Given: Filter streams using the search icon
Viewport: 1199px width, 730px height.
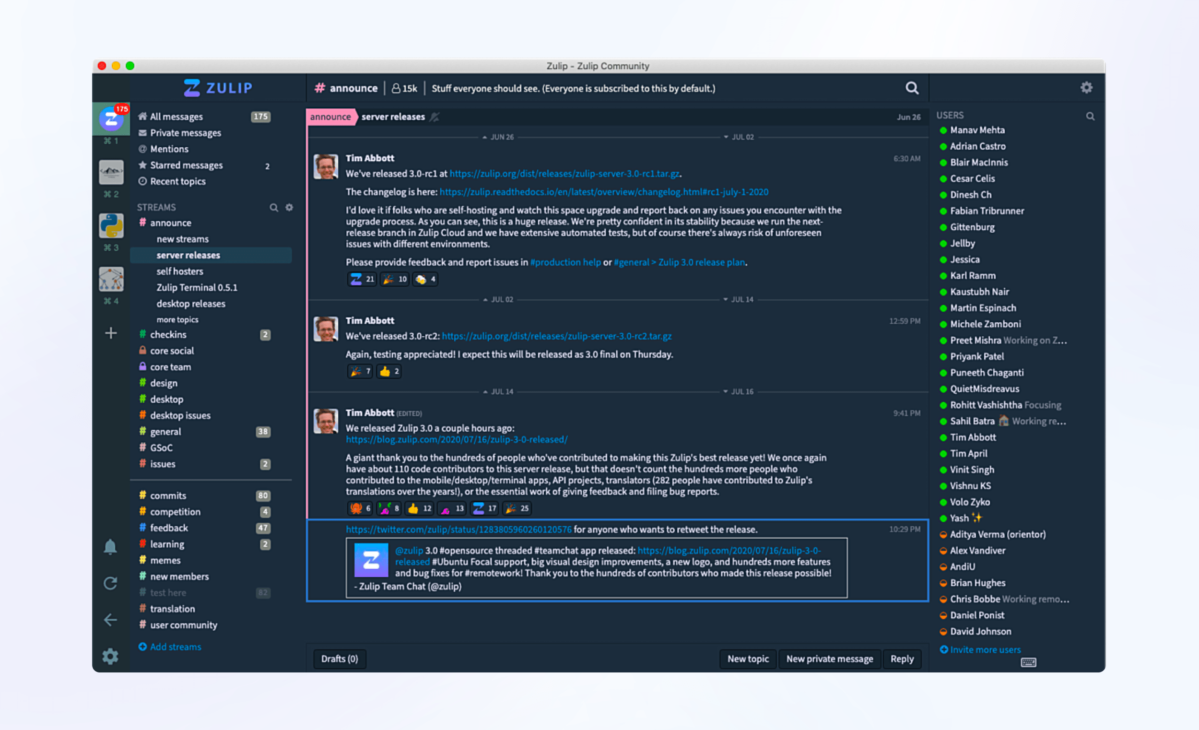Looking at the screenshot, I should [x=274, y=207].
